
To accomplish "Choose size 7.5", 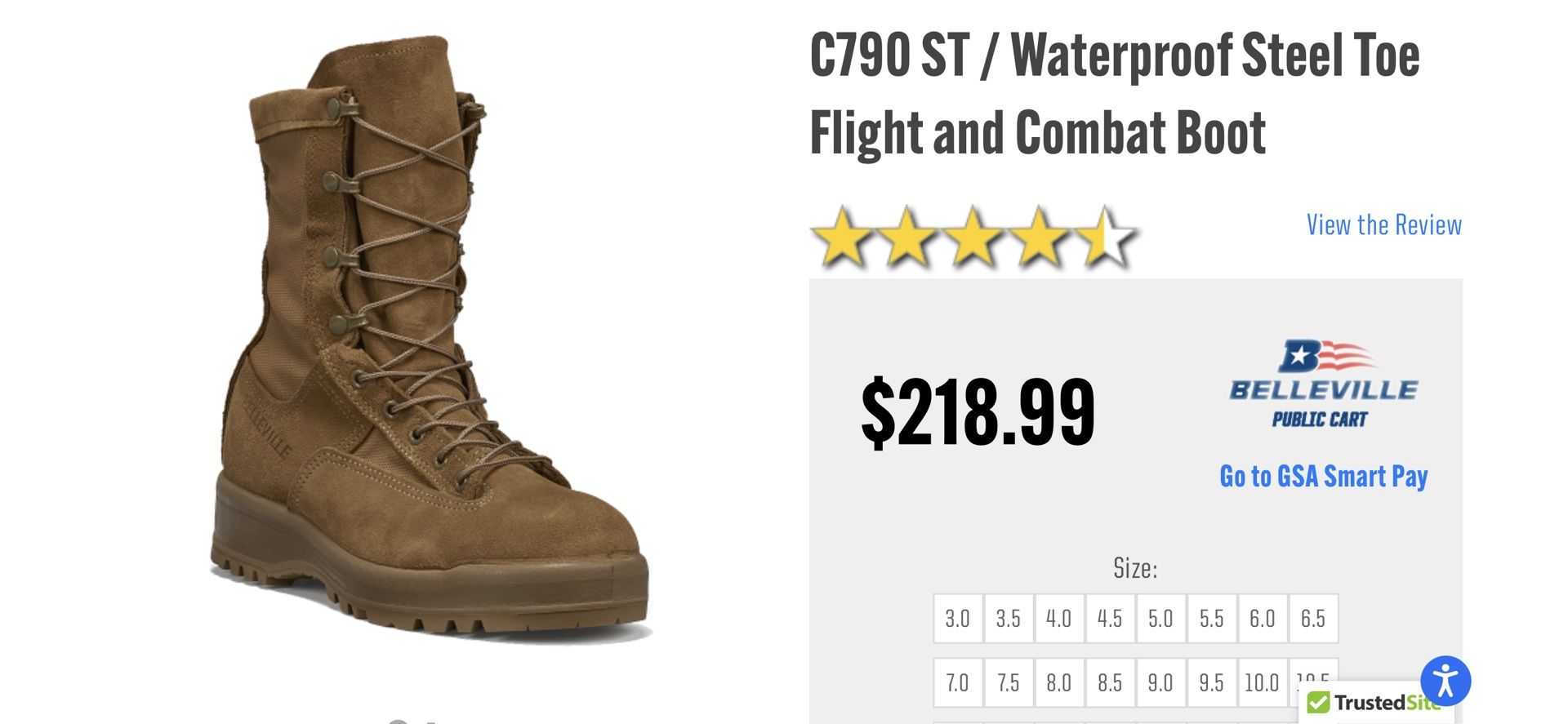I will (x=1009, y=682).
